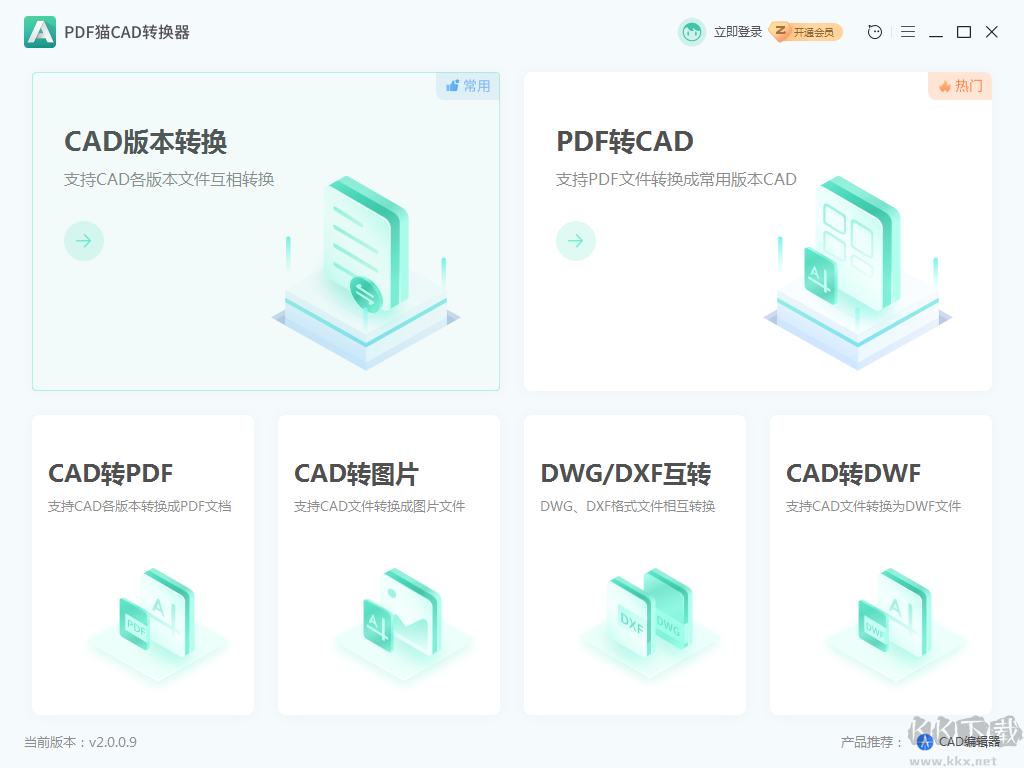
Task: Open the 立即登录 login link
Action: tap(737, 32)
